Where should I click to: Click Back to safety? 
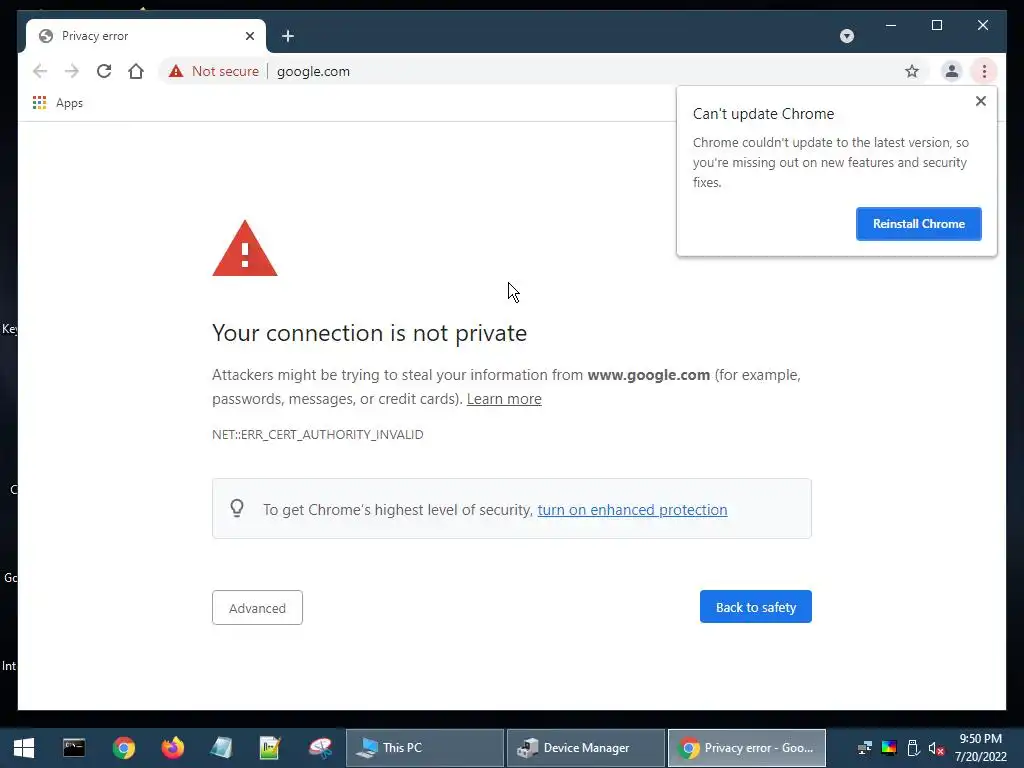[x=756, y=607]
